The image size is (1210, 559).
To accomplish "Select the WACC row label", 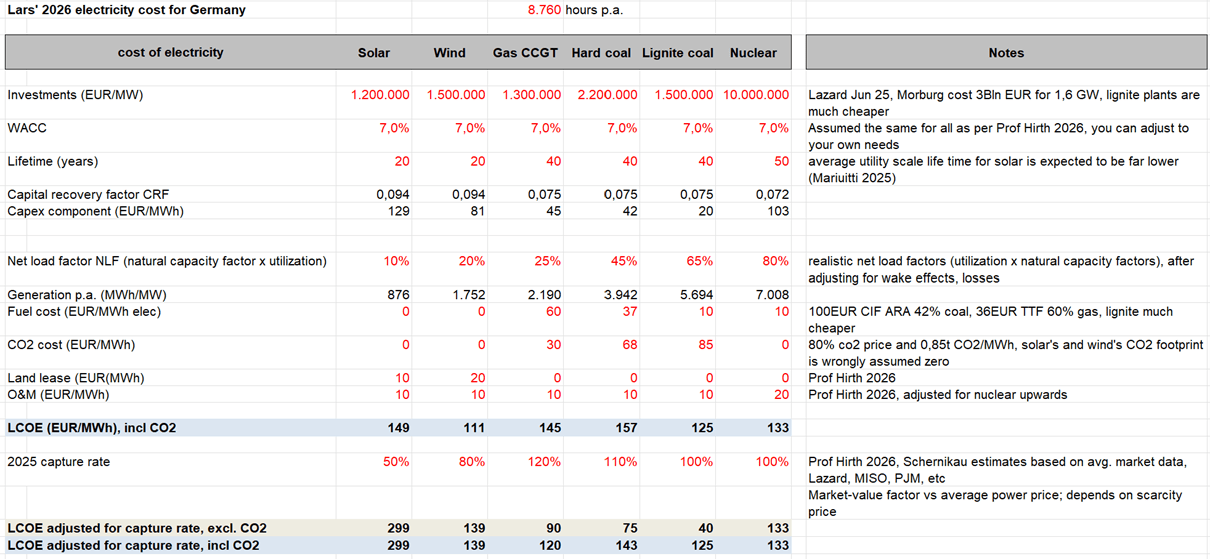I will point(28,128).
